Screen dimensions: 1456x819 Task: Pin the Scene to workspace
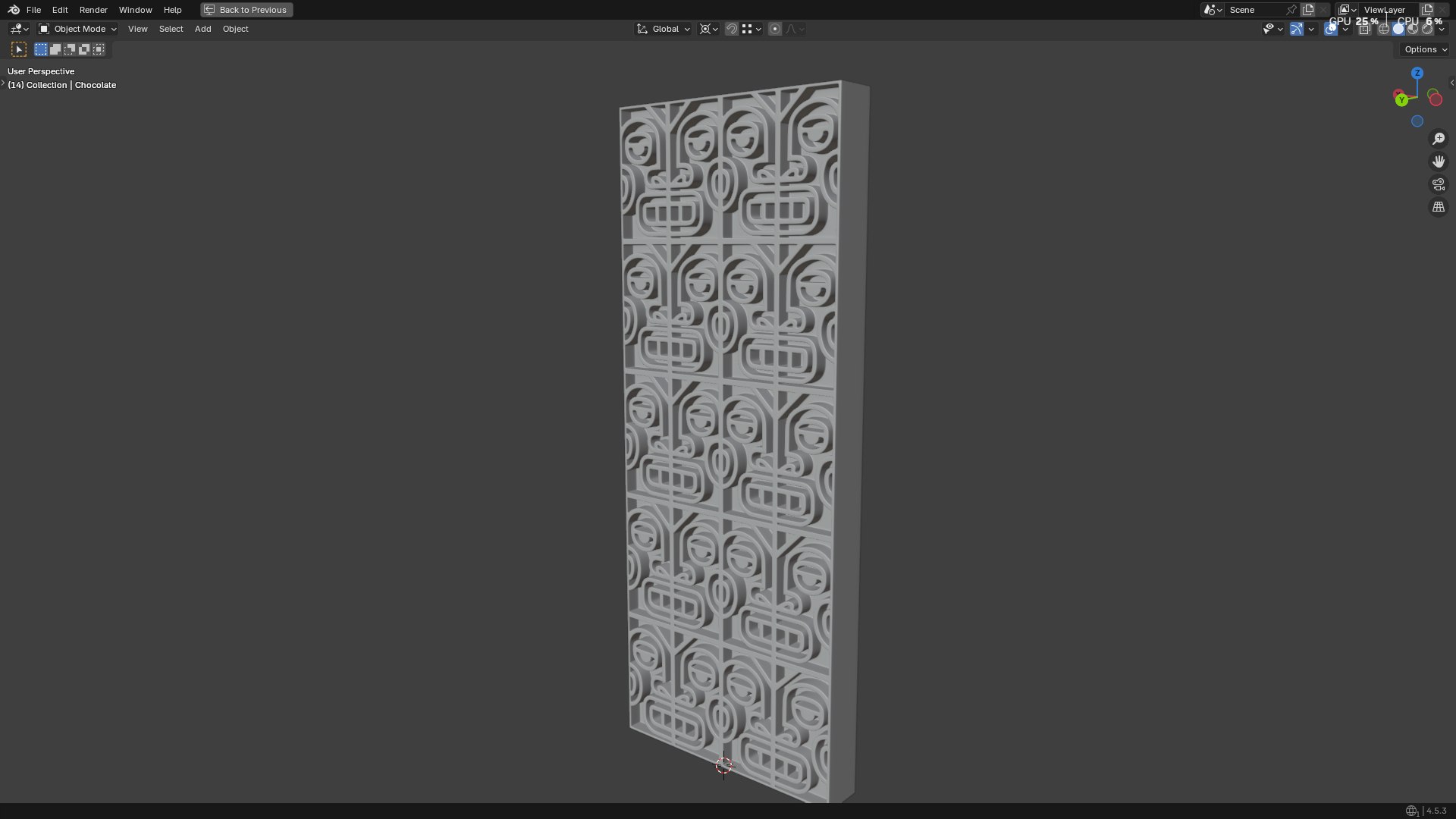click(1291, 10)
